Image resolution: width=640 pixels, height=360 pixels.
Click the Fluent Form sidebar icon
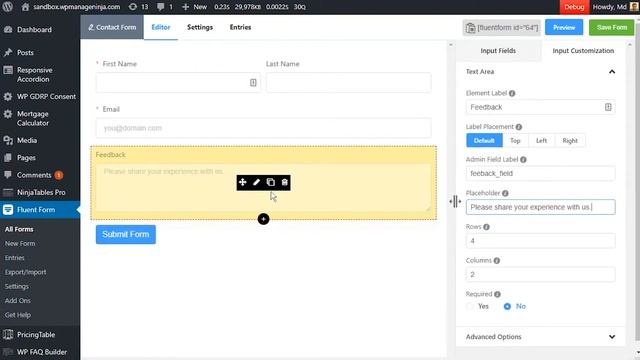(x=8, y=210)
